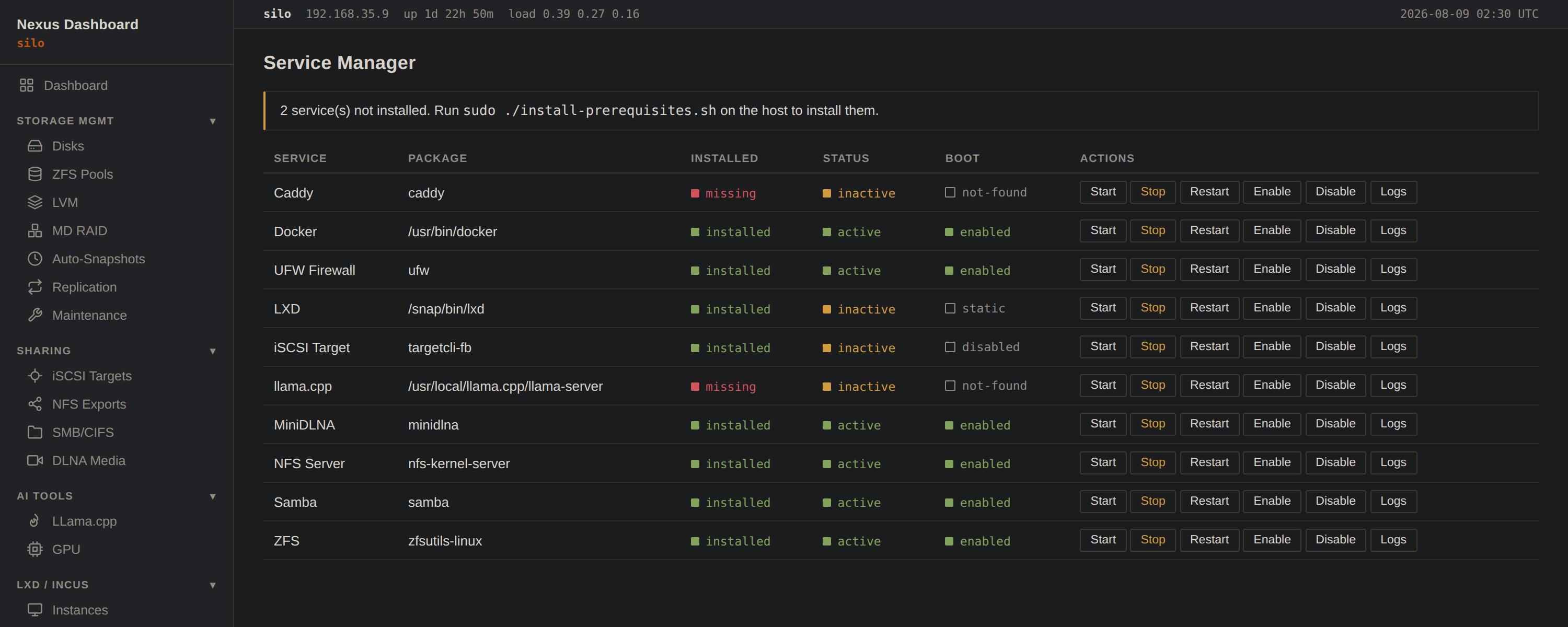Click the install-prerequisites.sh command text
The image size is (1568, 627).
(589, 110)
